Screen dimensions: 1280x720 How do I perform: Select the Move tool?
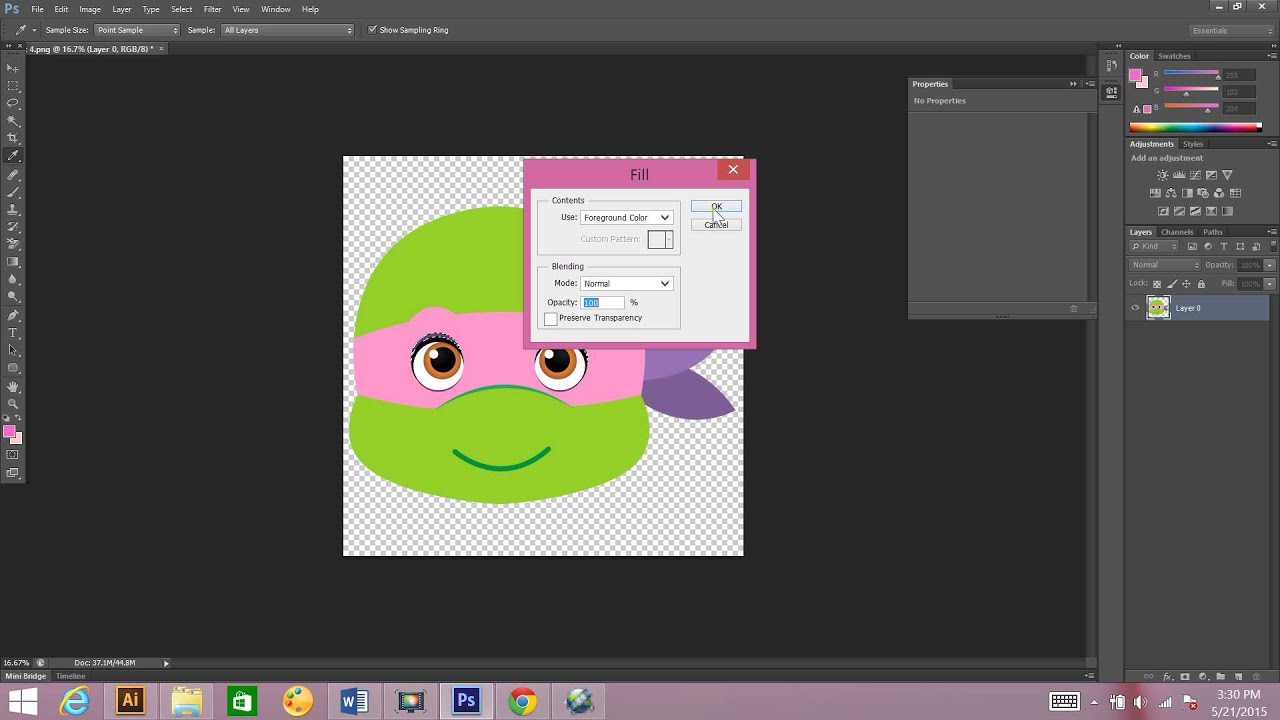pos(13,67)
